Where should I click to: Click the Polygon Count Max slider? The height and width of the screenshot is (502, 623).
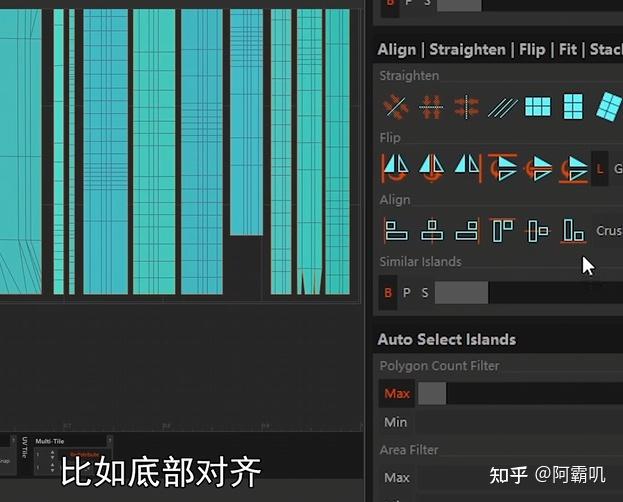(x=520, y=393)
